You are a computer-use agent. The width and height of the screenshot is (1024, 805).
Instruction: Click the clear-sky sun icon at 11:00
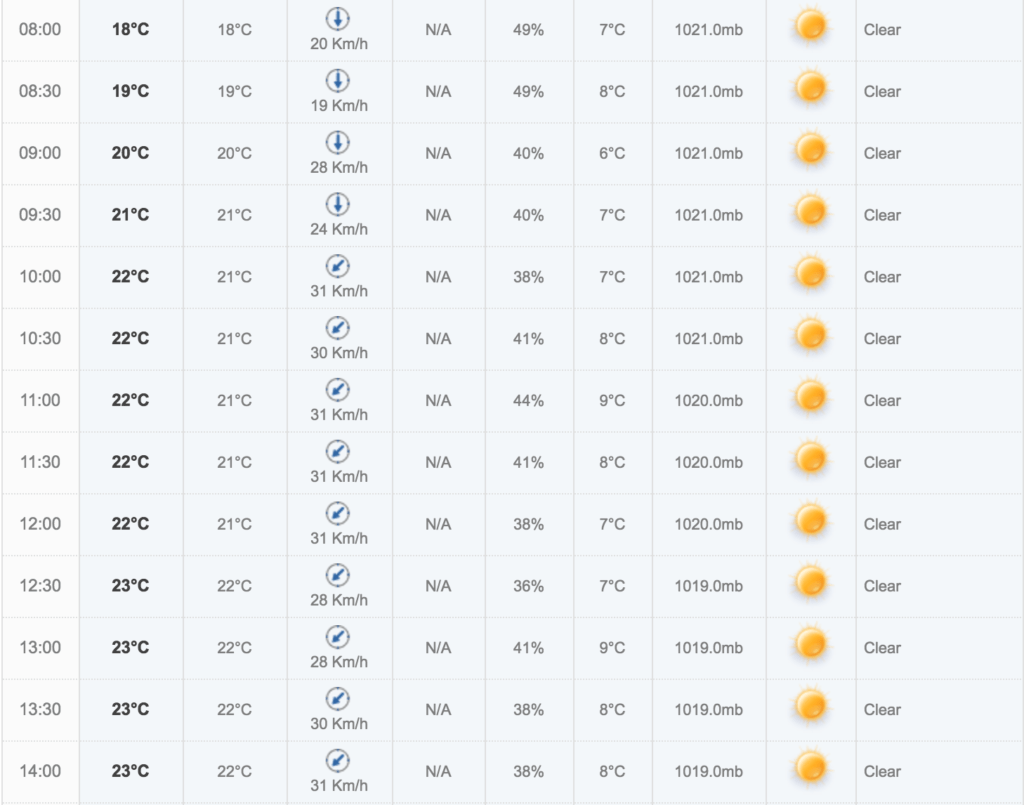[810, 397]
